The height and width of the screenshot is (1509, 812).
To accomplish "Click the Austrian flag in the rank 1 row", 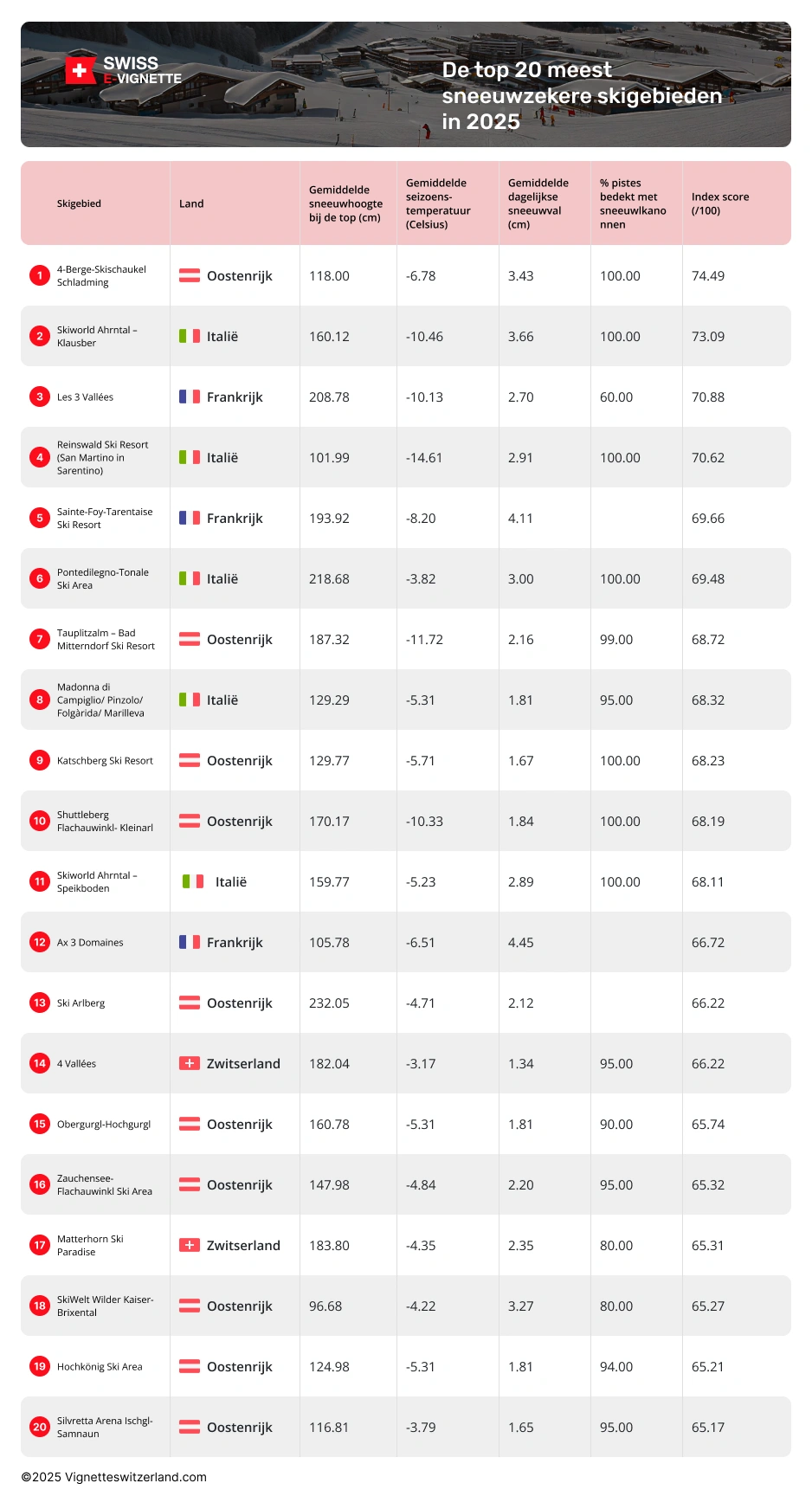I will coord(190,275).
